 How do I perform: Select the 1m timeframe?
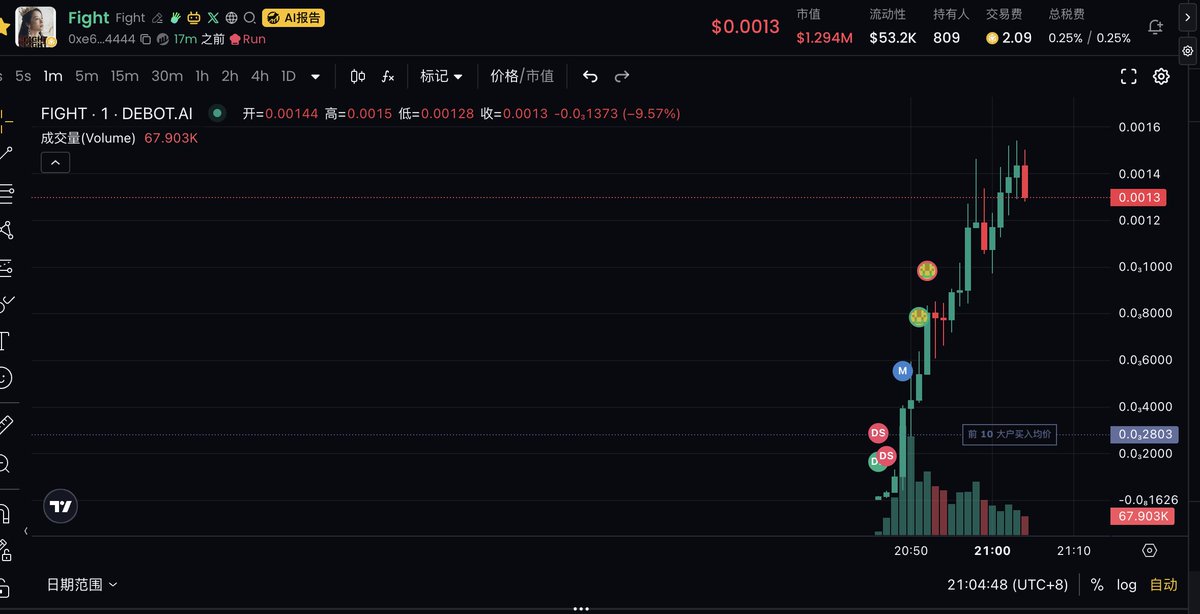pyautogui.click(x=53, y=76)
